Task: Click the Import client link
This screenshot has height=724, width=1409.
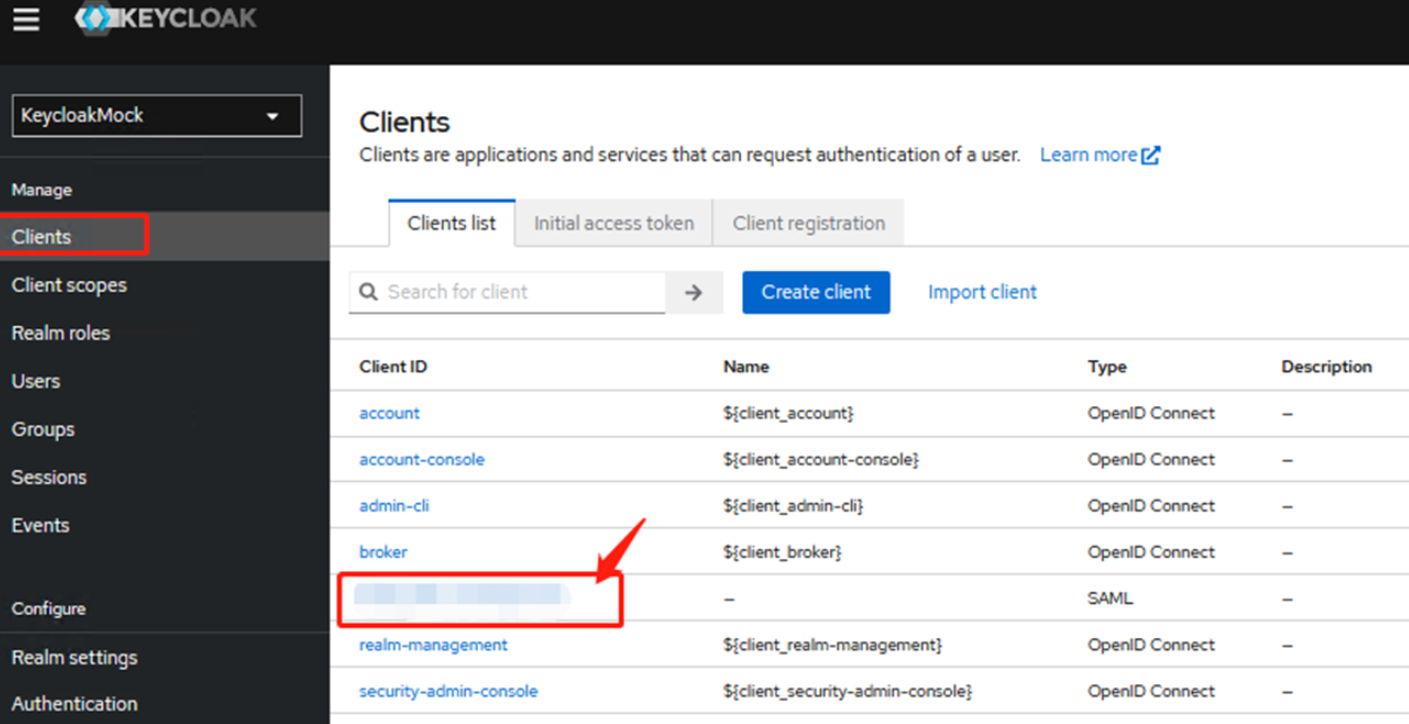Action: [x=981, y=292]
